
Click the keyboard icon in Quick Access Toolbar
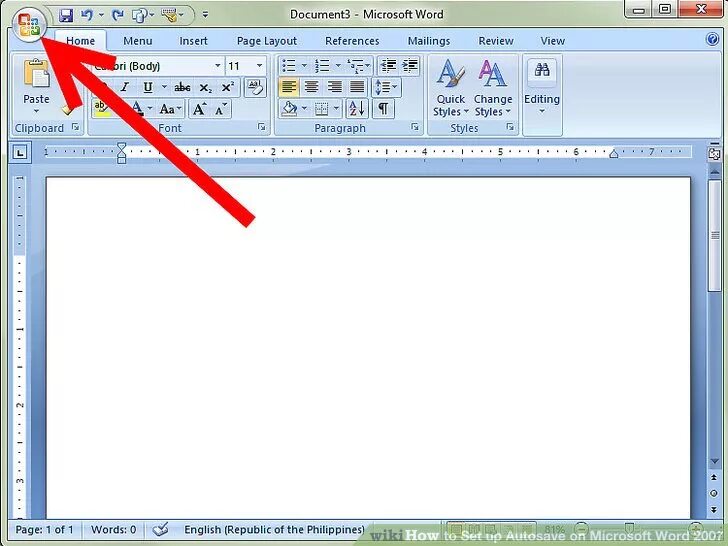coord(169,15)
